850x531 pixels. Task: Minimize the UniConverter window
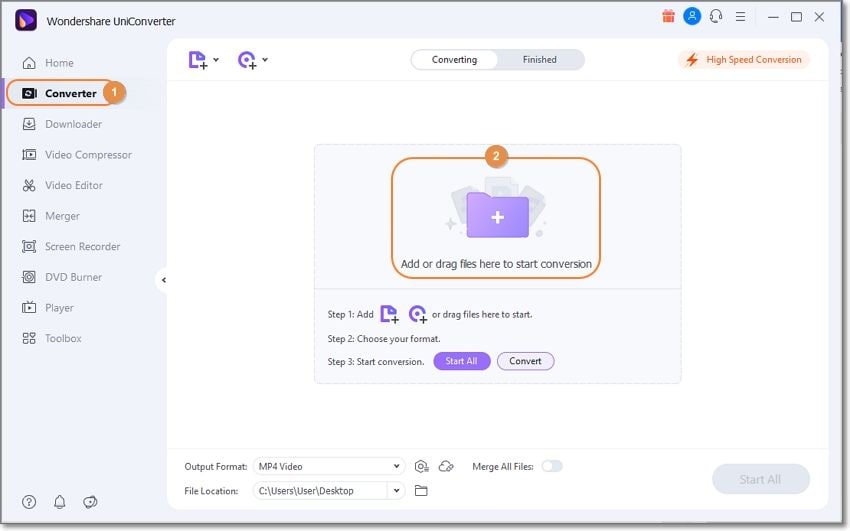(x=773, y=17)
